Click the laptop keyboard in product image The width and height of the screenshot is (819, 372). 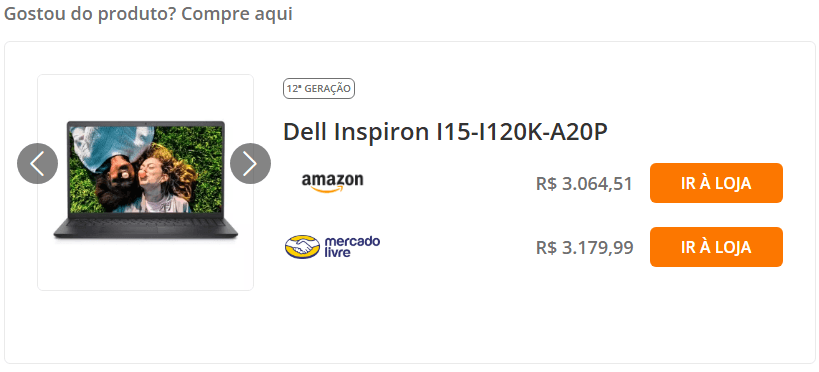click(x=146, y=223)
